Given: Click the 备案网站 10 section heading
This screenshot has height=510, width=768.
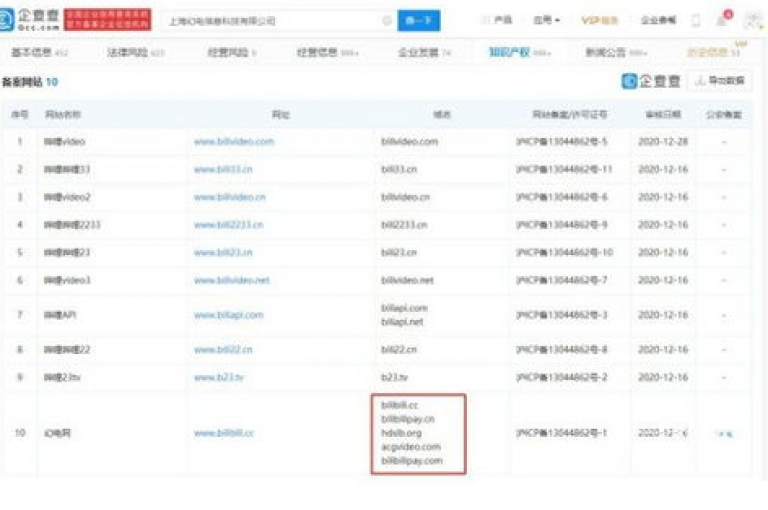Looking at the screenshot, I should tap(30, 82).
